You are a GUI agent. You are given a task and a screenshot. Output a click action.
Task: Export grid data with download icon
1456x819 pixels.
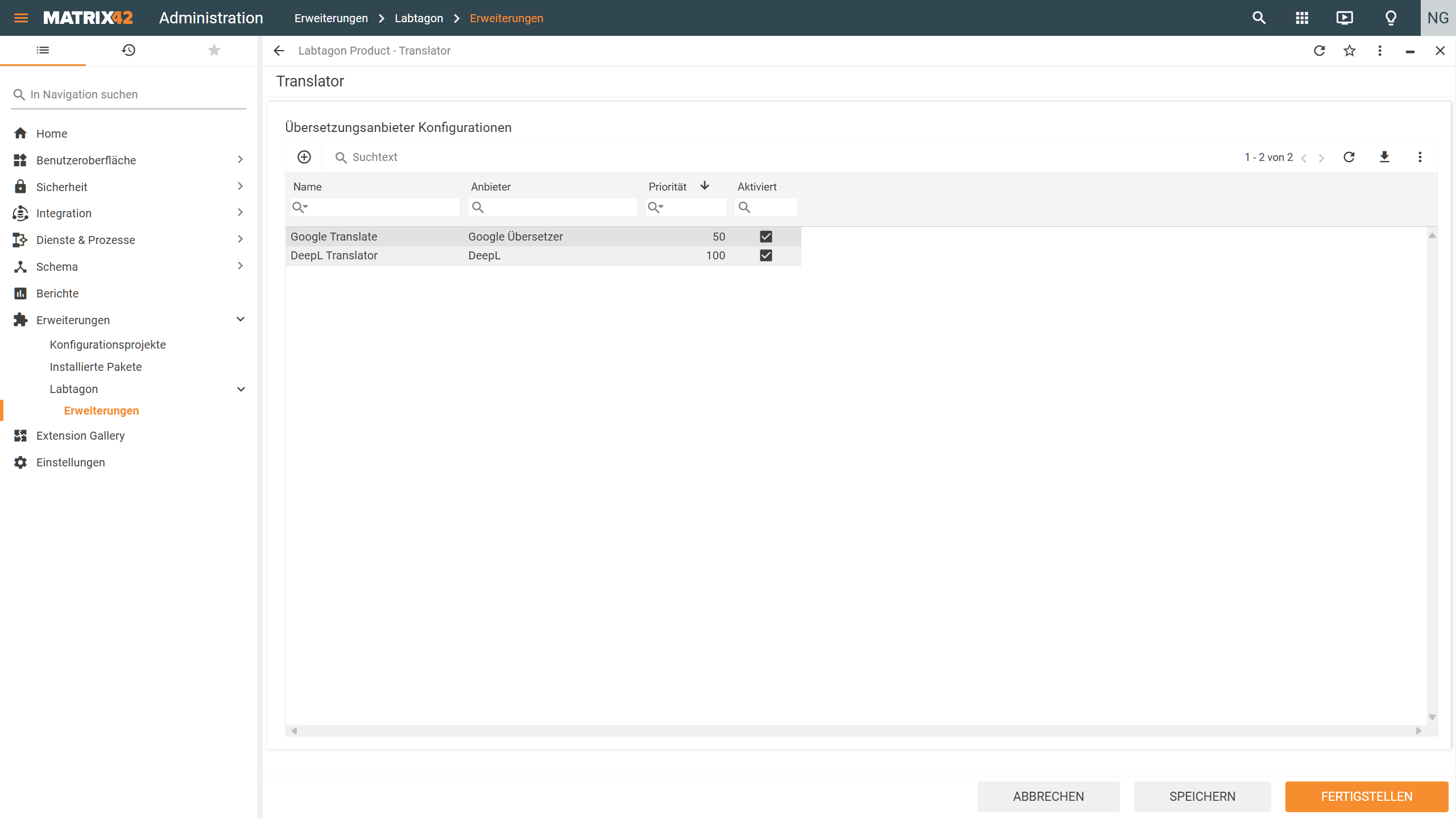point(1384,157)
